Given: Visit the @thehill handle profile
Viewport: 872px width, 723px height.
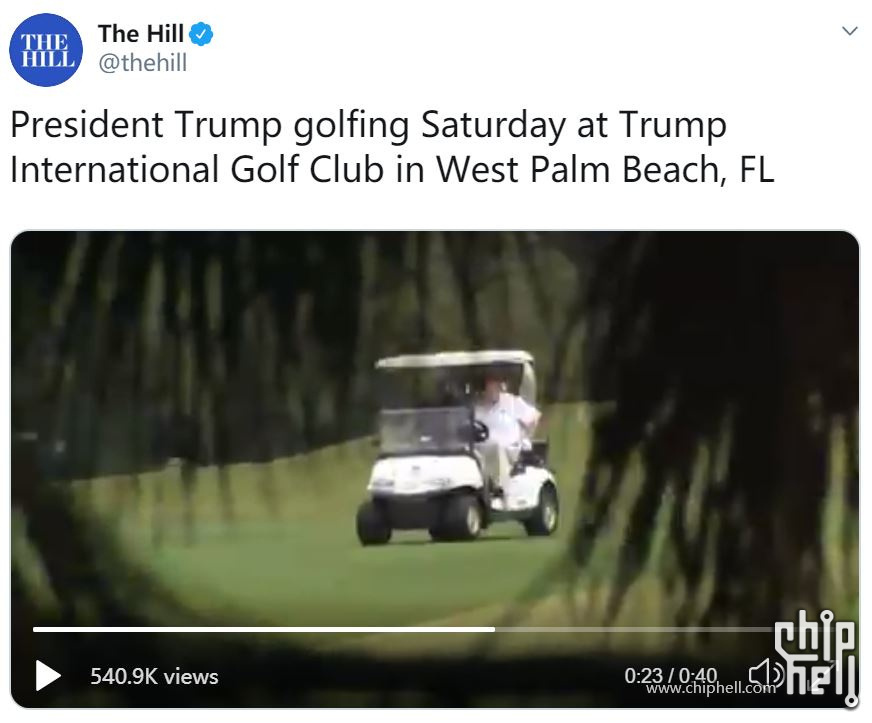Looking at the screenshot, I should click(142, 63).
